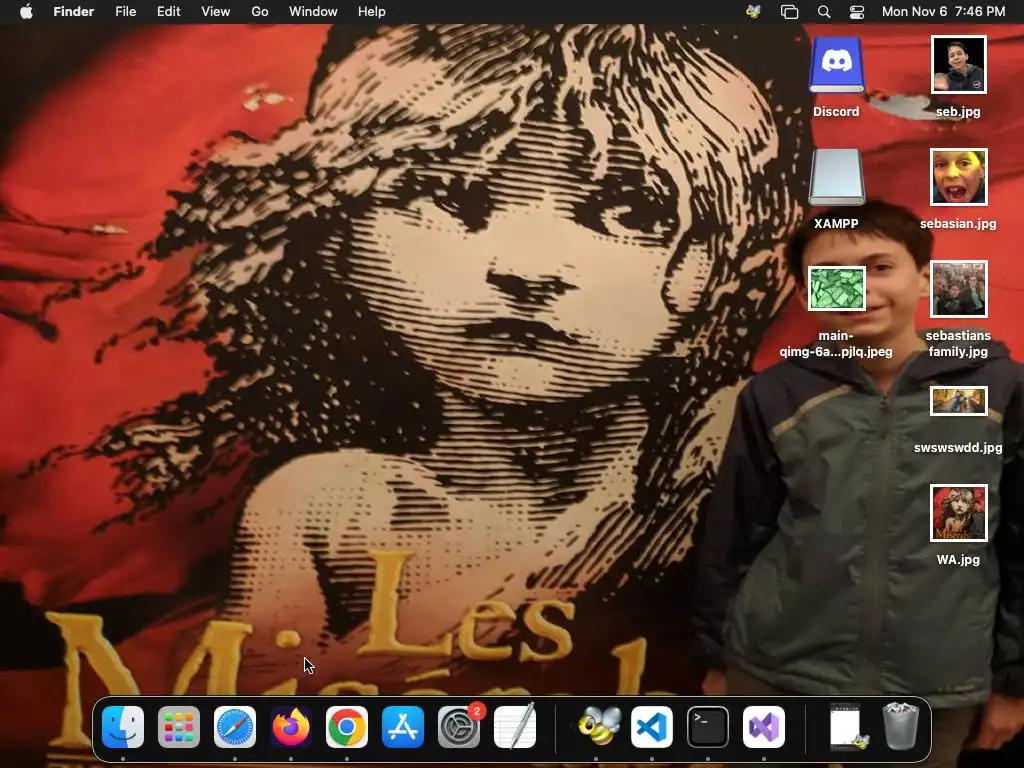Click the bee icon in the menu bar
The image size is (1024, 768).
(754, 12)
